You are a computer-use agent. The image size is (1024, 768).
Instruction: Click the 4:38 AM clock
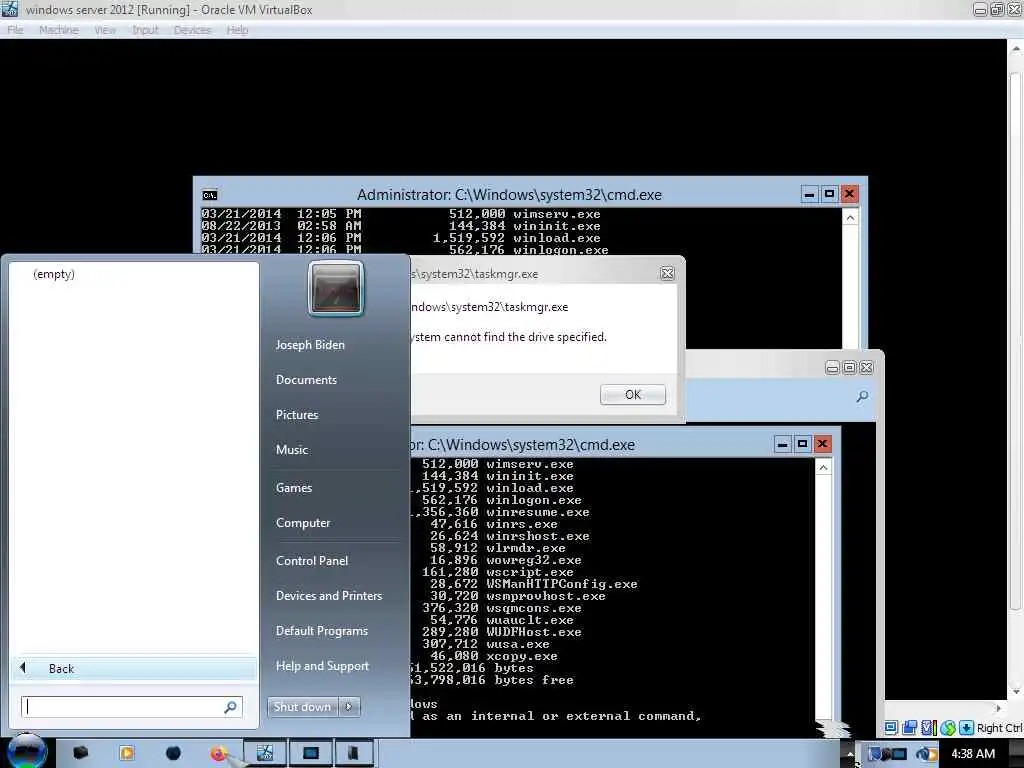click(973, 754)
